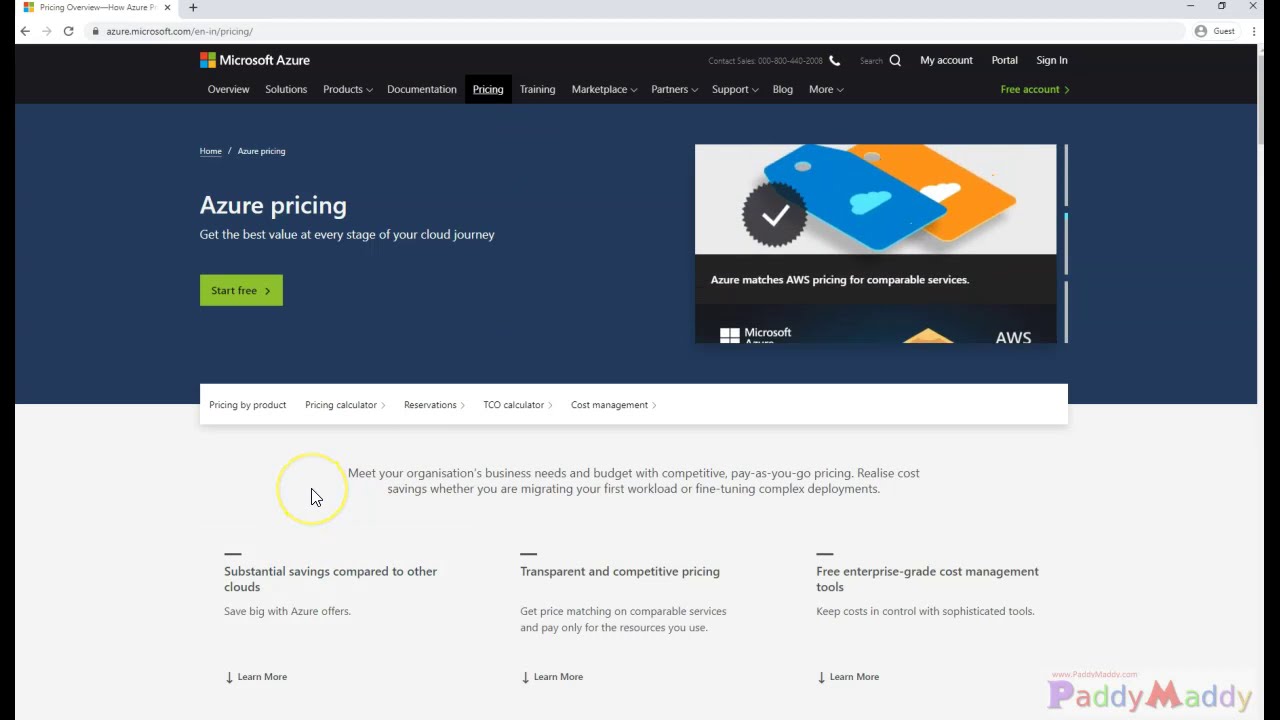Select Pricing by product tab
This screenshot has width=1280, height=720.
coord(247,405)
